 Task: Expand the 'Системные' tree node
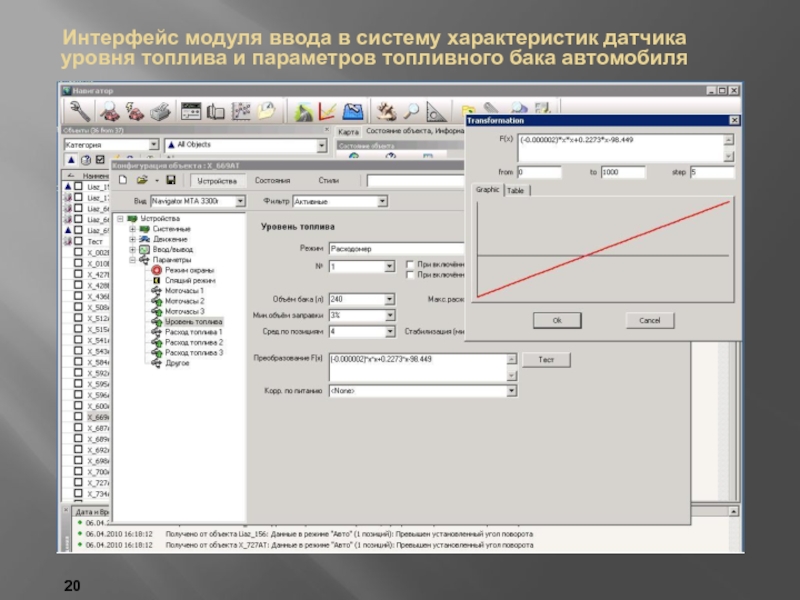pos(131,229)
